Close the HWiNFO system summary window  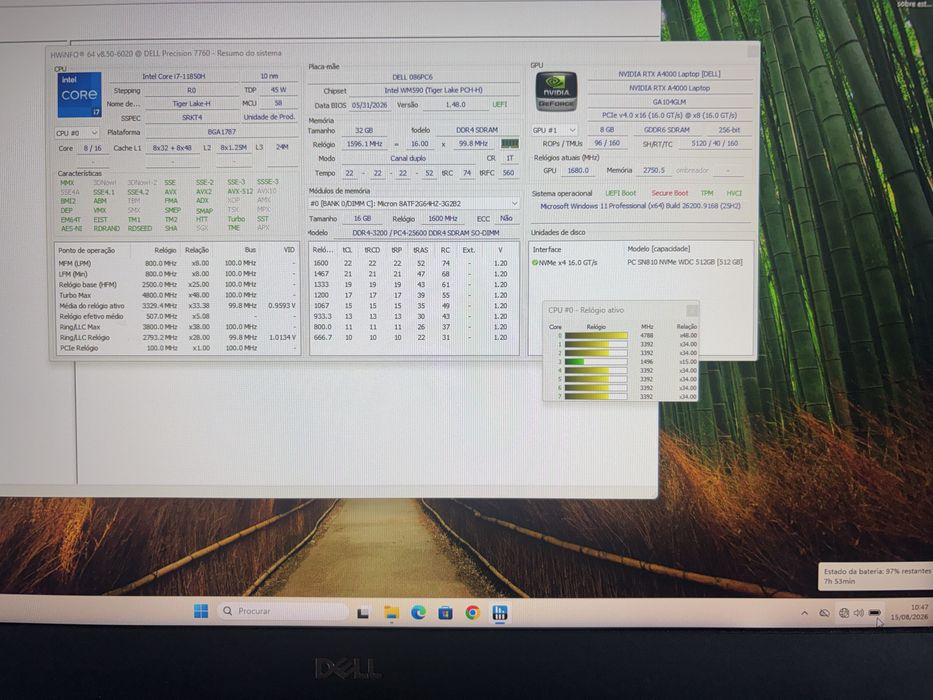tap(753, 52)
